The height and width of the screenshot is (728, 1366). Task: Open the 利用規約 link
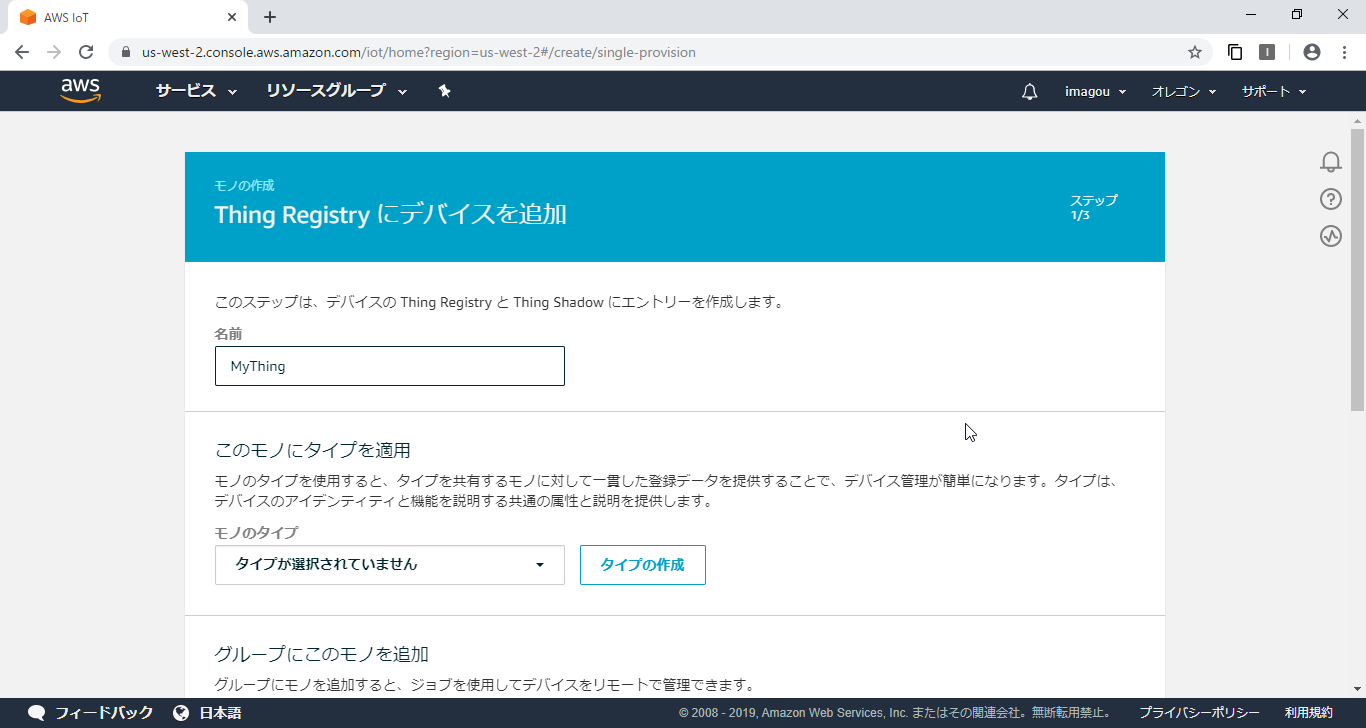click(x=1310, y=712)
